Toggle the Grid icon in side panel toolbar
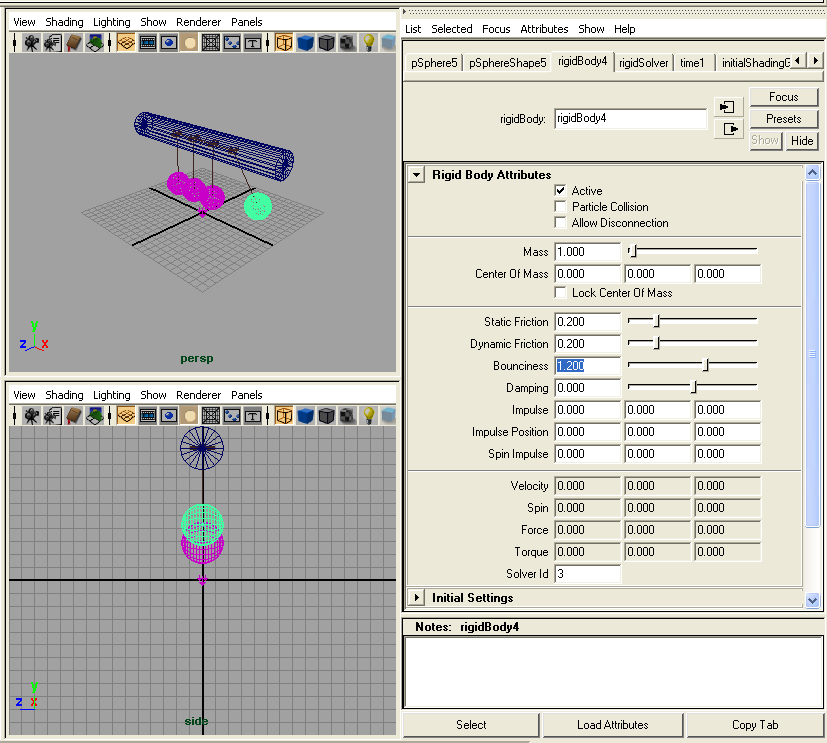Viewport: 827px width, 743px height. tap(126, 416)
